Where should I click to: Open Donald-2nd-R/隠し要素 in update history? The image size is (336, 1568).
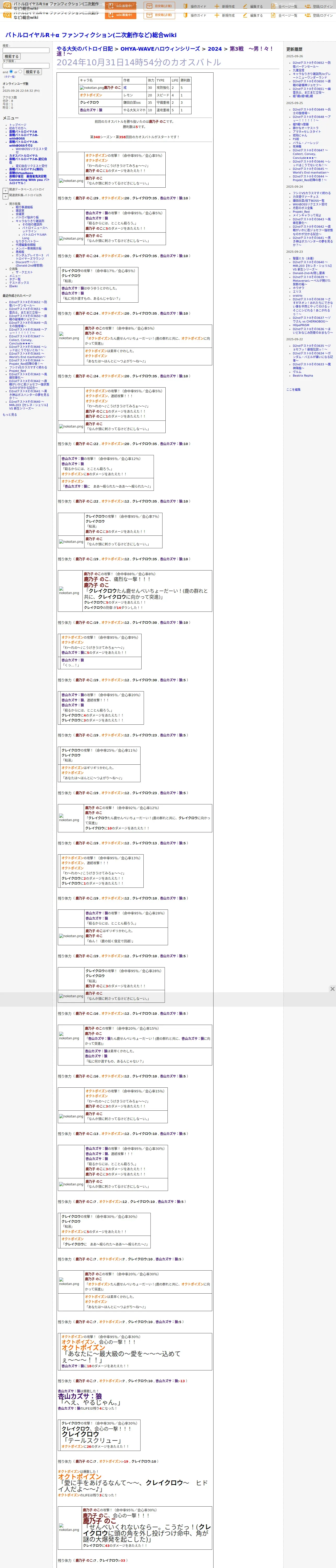click(x=309, y=273)
